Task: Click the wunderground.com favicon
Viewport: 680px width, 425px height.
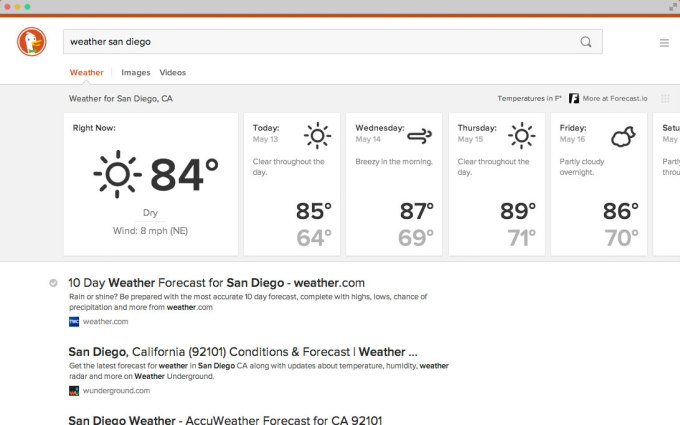Action: click(74, 391)
